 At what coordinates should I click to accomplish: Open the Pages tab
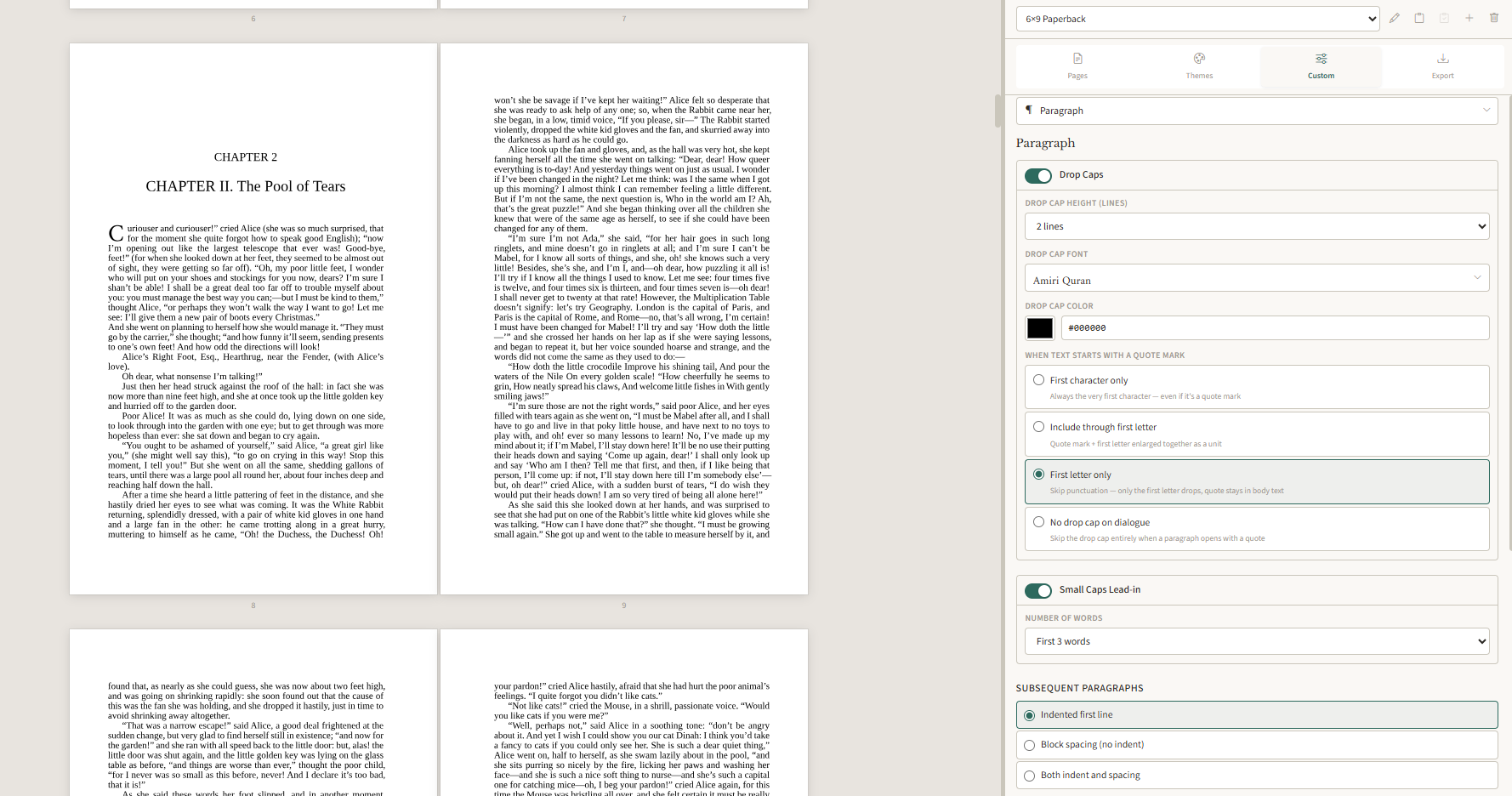[1077, 66]
